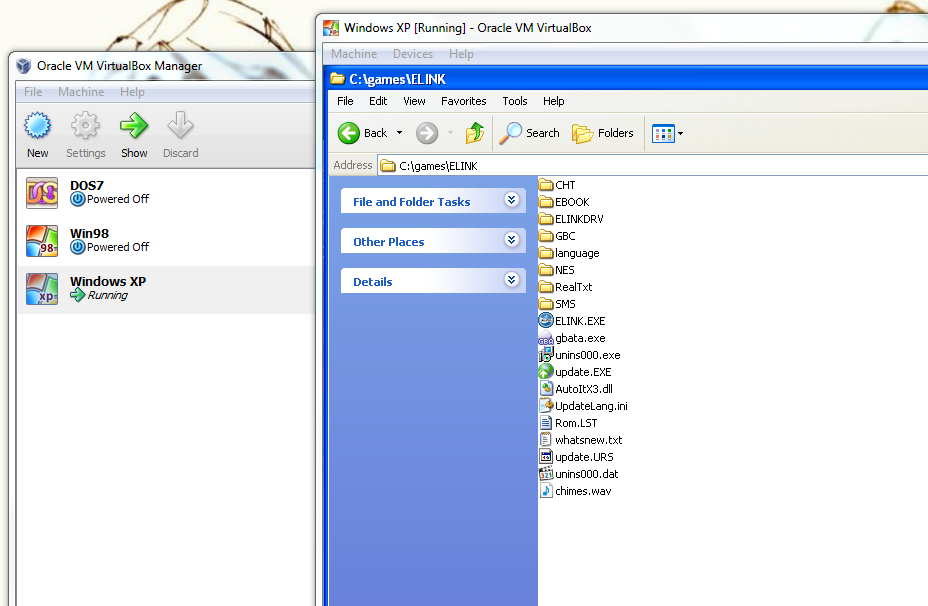Image resolution: width=928 pixels, height=606 pixels.
Task: Select the UpdateLang.ini file icon
Action: (x=546, y=406)
